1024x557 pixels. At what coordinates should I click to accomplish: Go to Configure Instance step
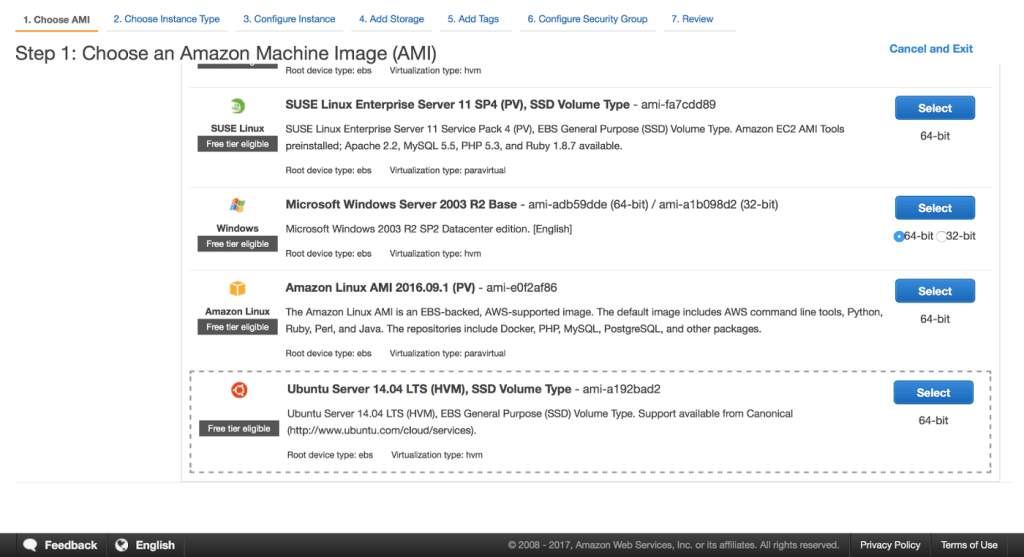[x=289, y=19]
